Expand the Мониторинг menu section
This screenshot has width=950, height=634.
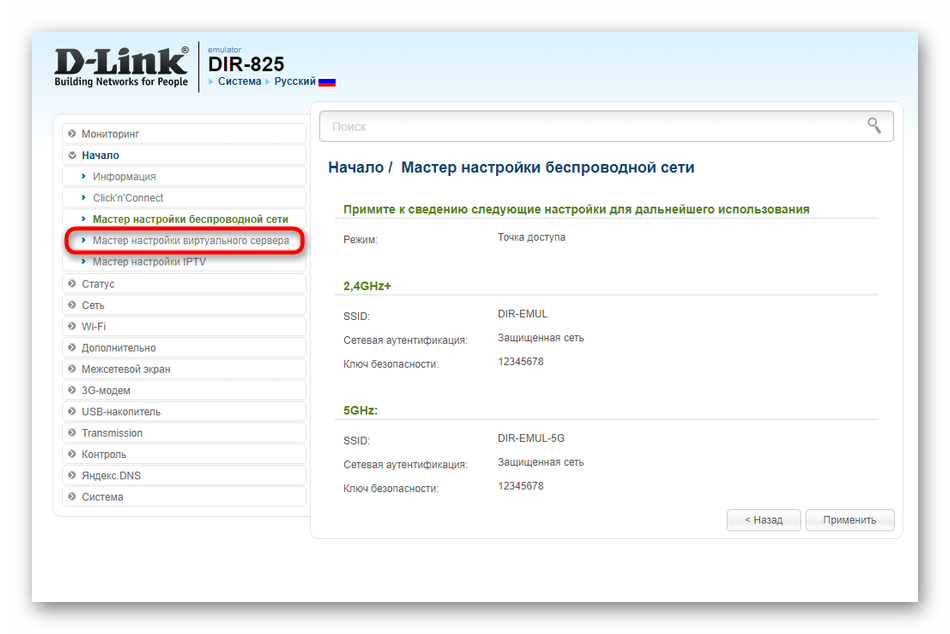(x=110, y=134)
